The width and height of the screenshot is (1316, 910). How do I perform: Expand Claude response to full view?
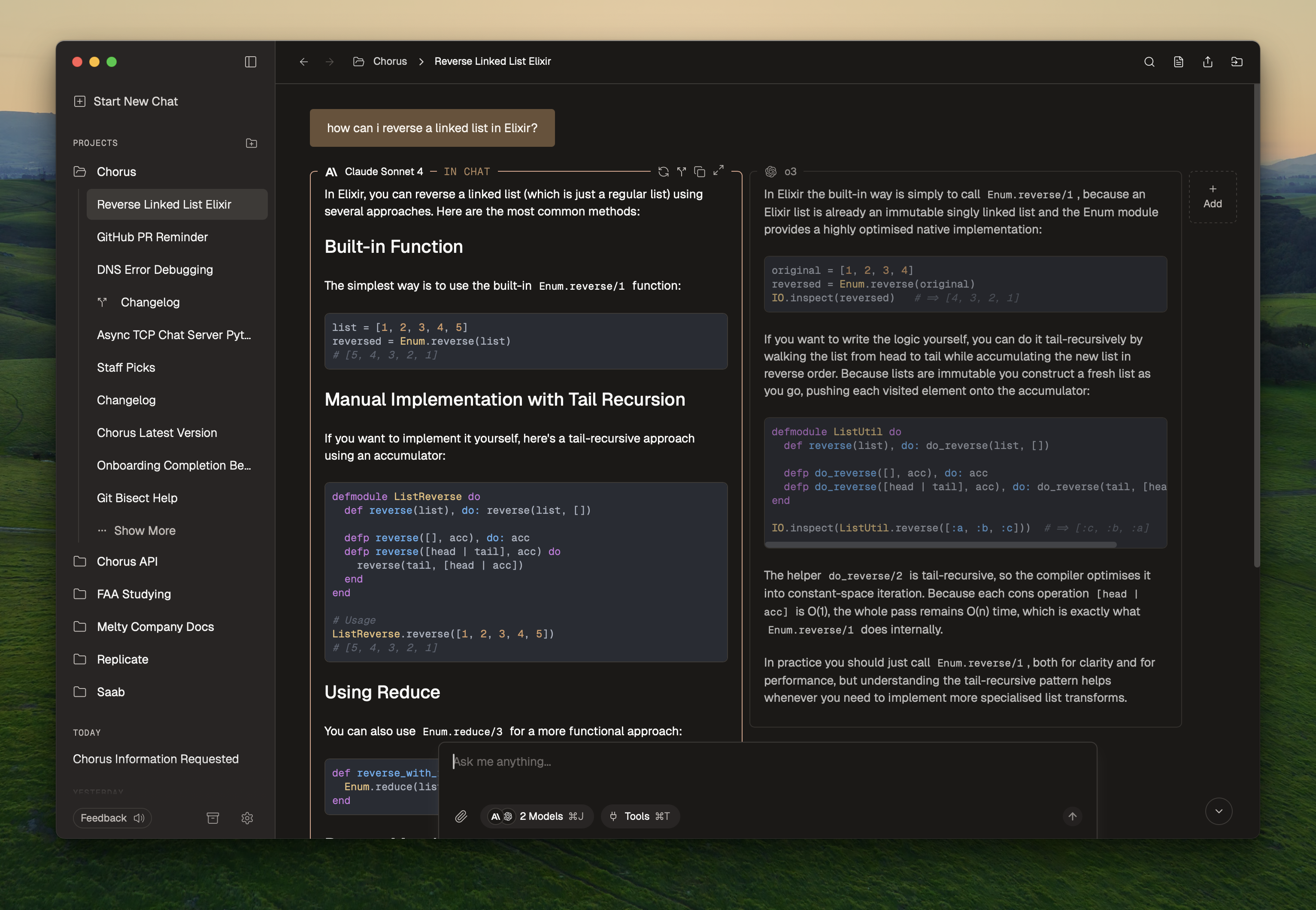(719, 170)
